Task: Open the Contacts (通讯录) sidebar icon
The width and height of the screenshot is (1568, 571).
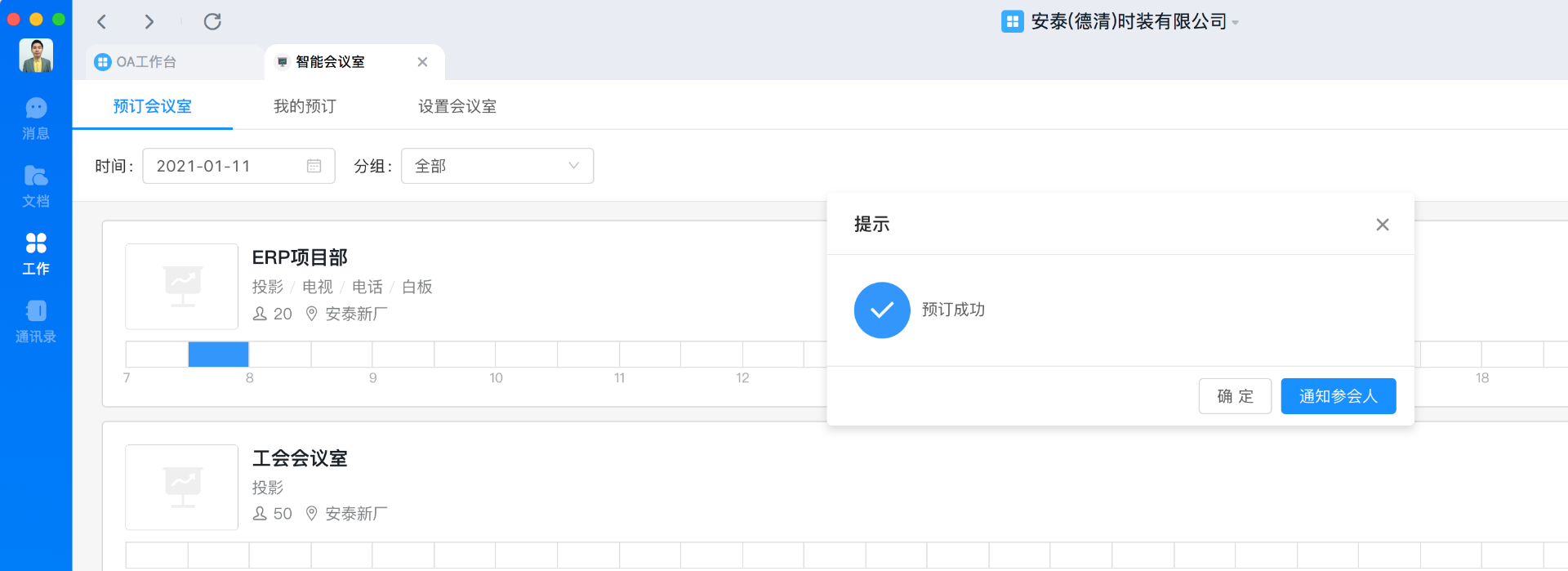Action: pos(36,321)
